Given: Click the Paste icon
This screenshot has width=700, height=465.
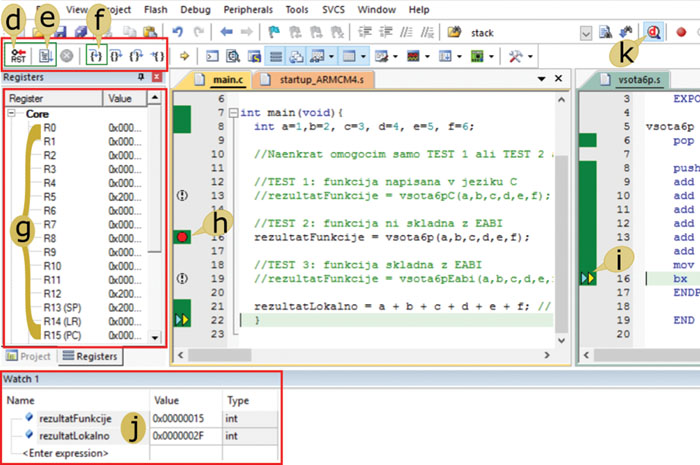Looking at the screenshot, I should (x=150, y=32).
